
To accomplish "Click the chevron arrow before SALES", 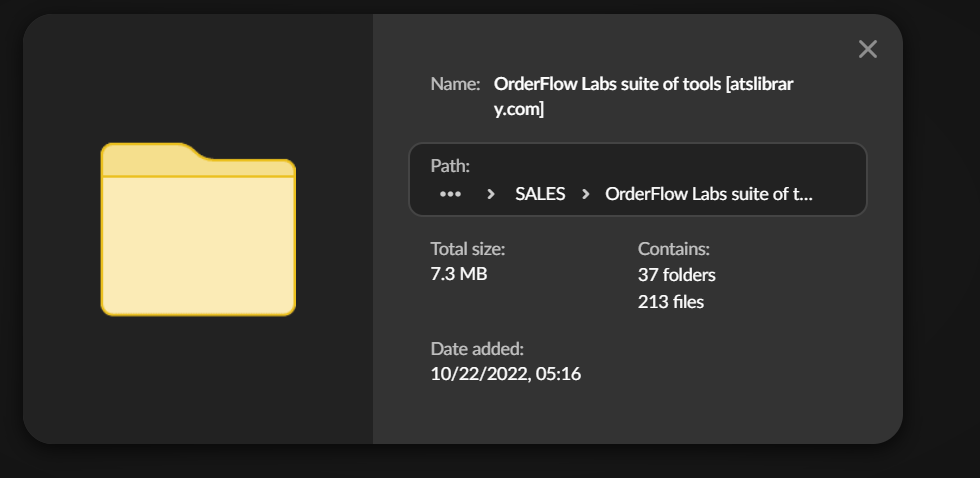I will (490, 194).
